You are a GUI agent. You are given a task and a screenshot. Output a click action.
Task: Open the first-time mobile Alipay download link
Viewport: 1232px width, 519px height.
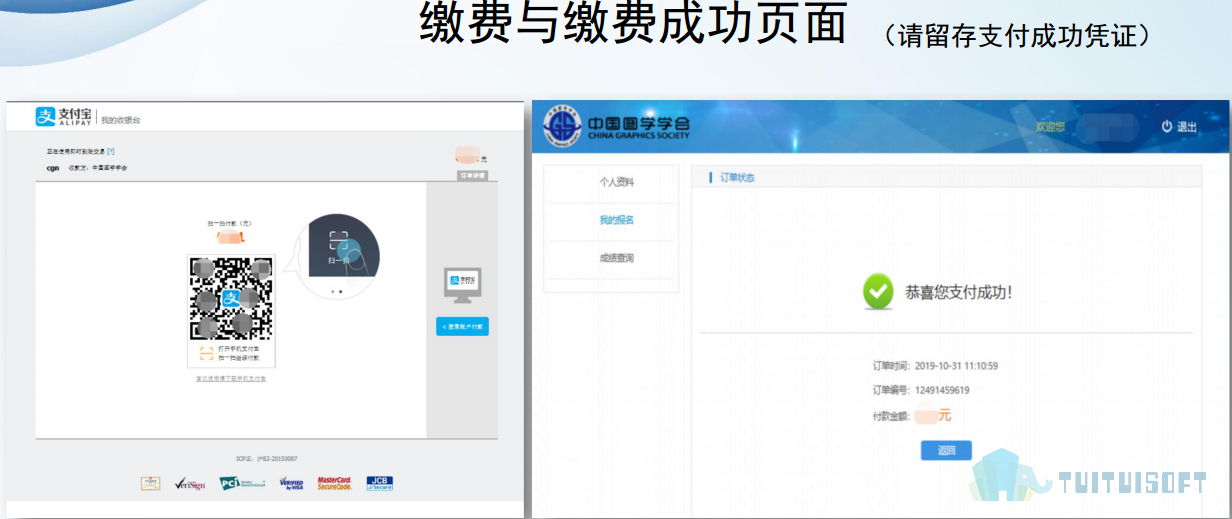[231, 379]
